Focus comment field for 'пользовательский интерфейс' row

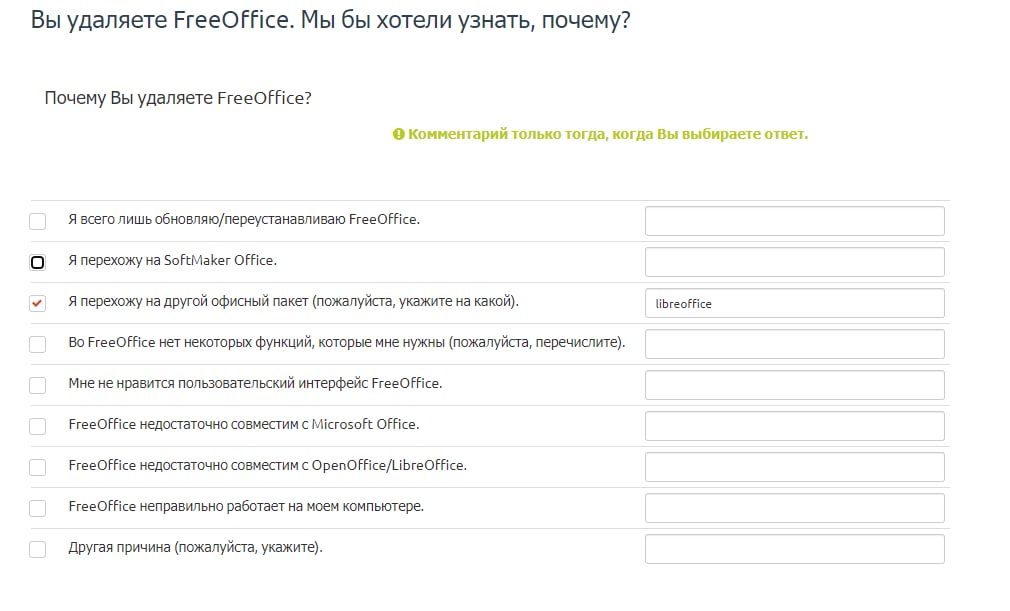[x=795, y=385]
